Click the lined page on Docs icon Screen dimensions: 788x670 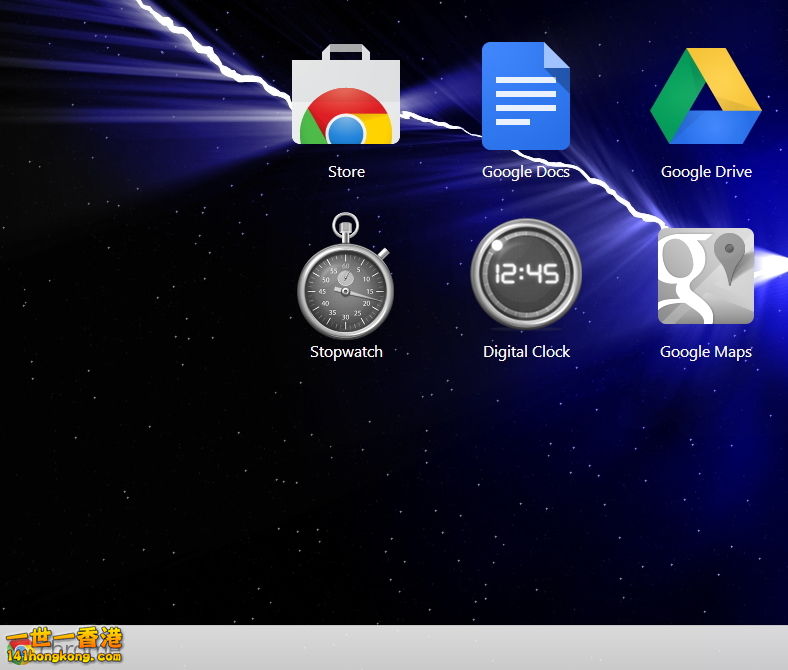(526, 100)
